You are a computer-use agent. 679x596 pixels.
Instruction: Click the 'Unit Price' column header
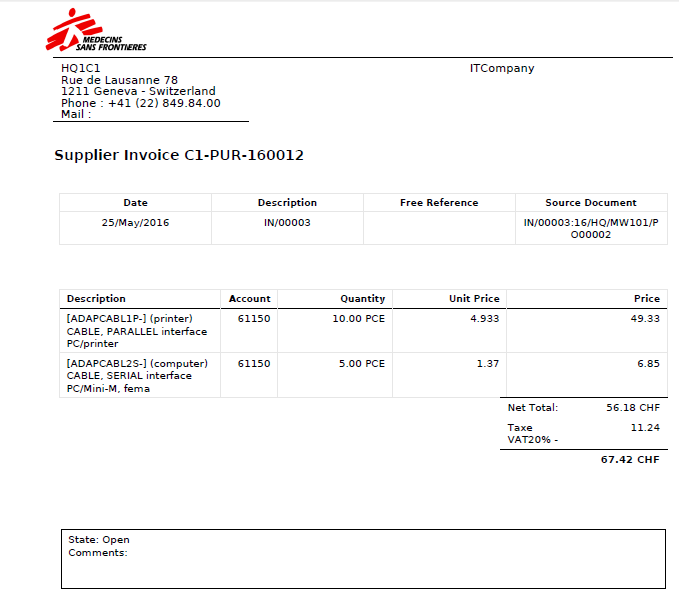click(x=474, y=299)
